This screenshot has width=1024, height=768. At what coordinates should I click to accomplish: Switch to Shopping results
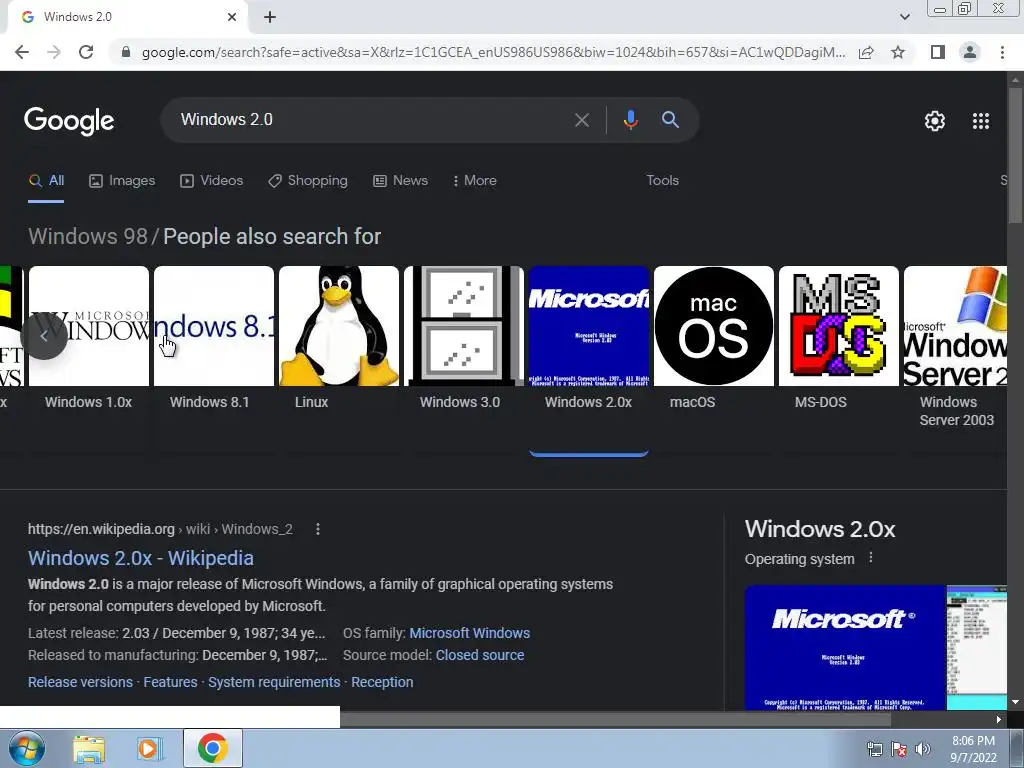click(308, 181)
